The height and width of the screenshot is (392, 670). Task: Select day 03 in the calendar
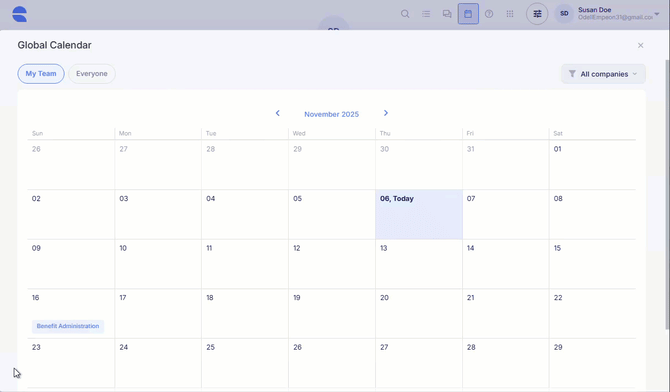pos(158,214)
